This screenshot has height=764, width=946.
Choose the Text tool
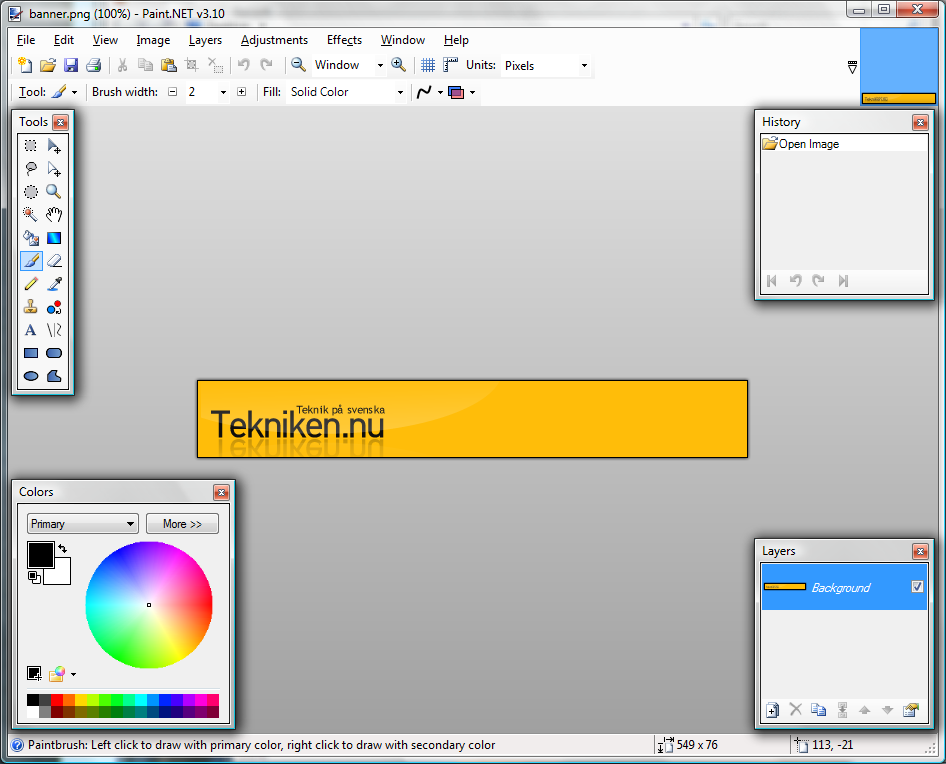click(x=31, y=330)
